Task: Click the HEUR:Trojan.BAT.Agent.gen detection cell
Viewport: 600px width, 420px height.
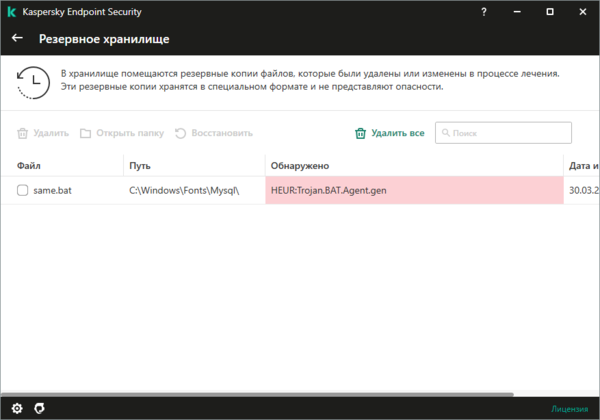Action: point(414,190)
